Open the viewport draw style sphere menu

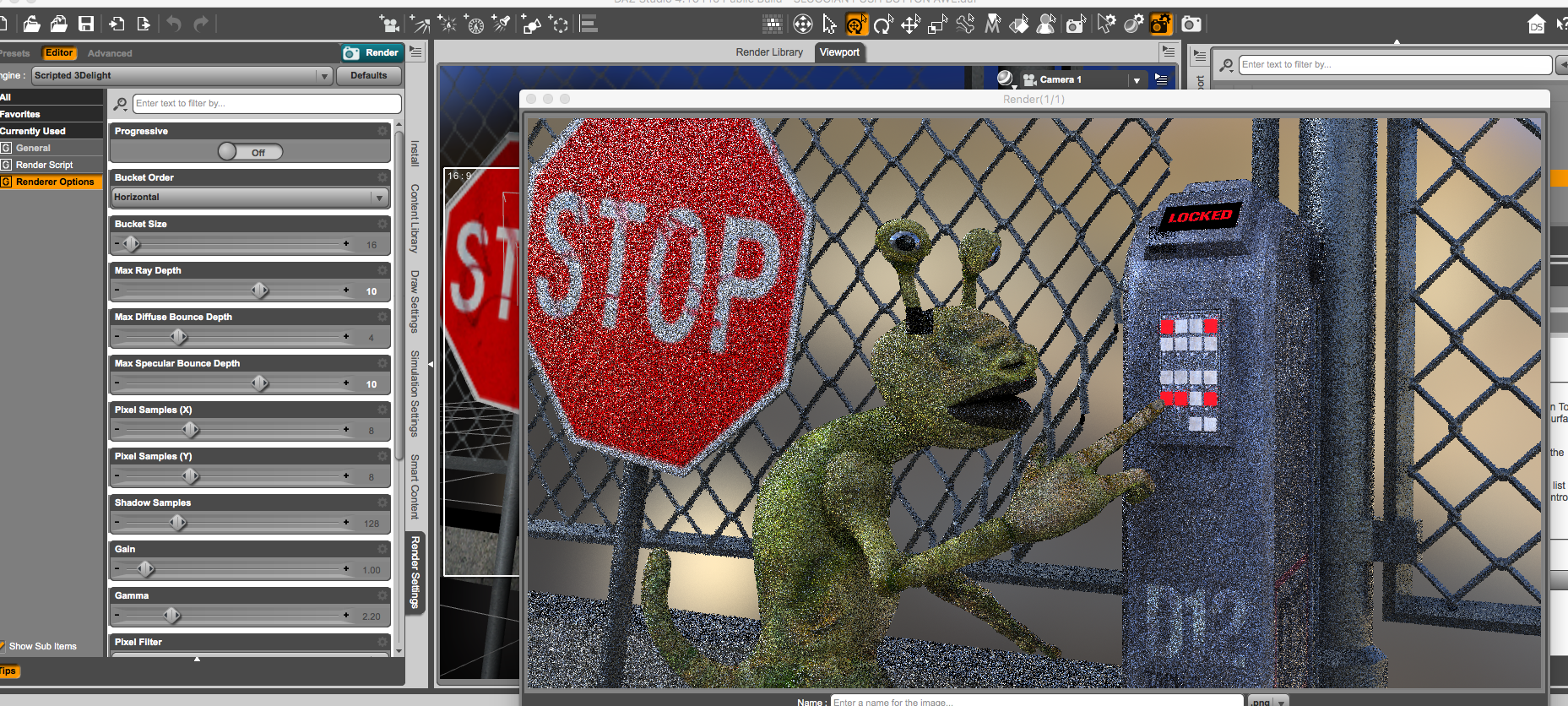[1005, 79]
